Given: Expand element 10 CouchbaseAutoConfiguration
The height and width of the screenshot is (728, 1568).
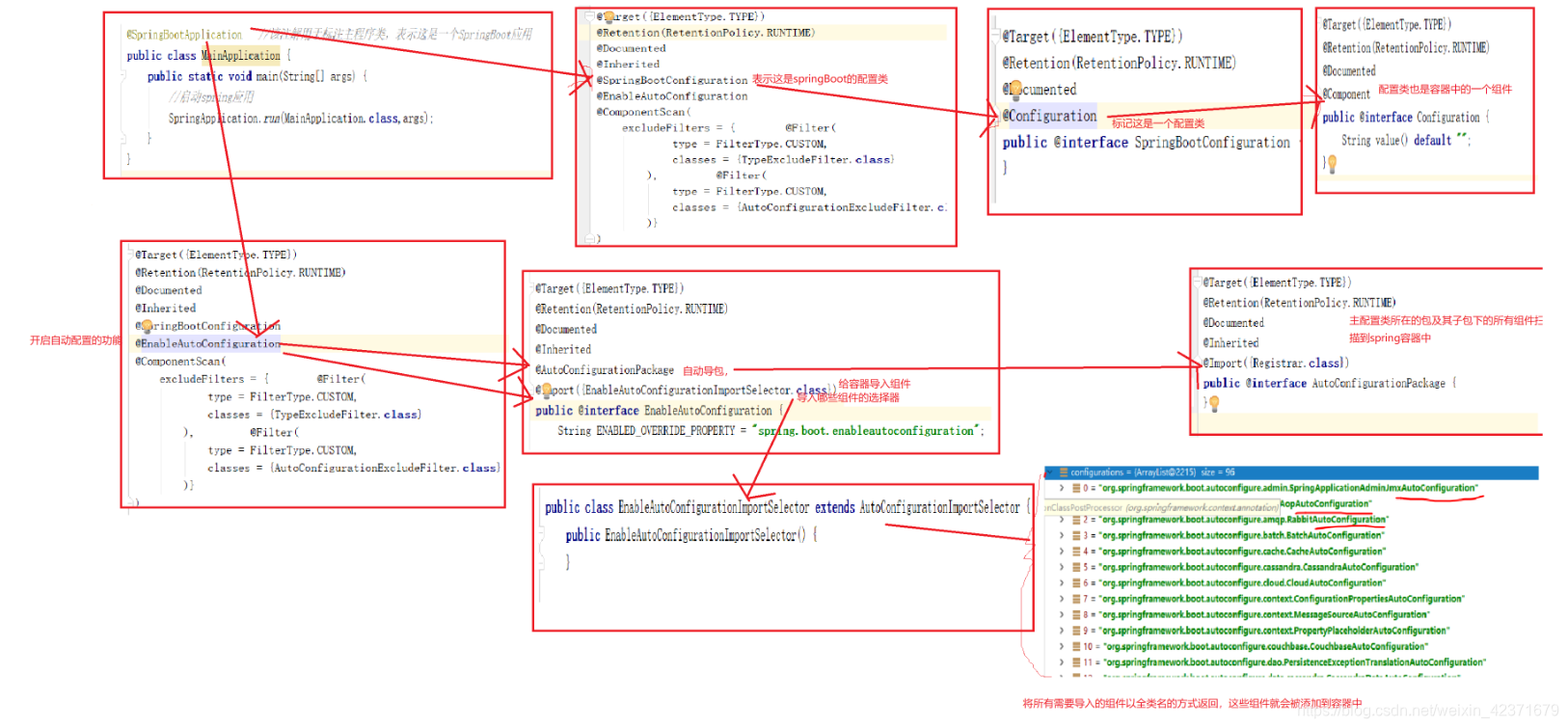Looking at the screenshot, I should click(x=1062, y=647).
